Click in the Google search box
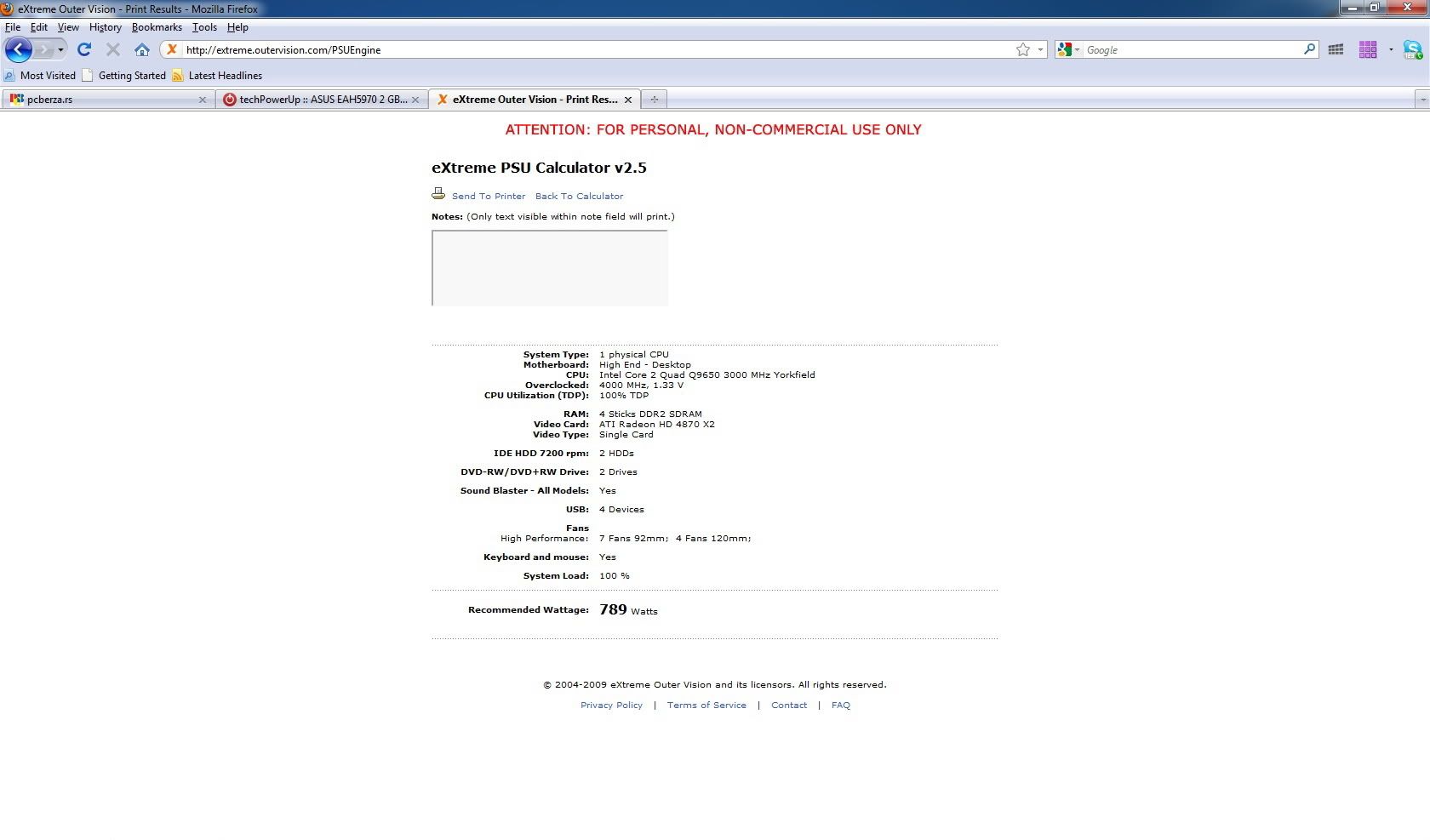1430x840 pixels. pos(1192,49)
